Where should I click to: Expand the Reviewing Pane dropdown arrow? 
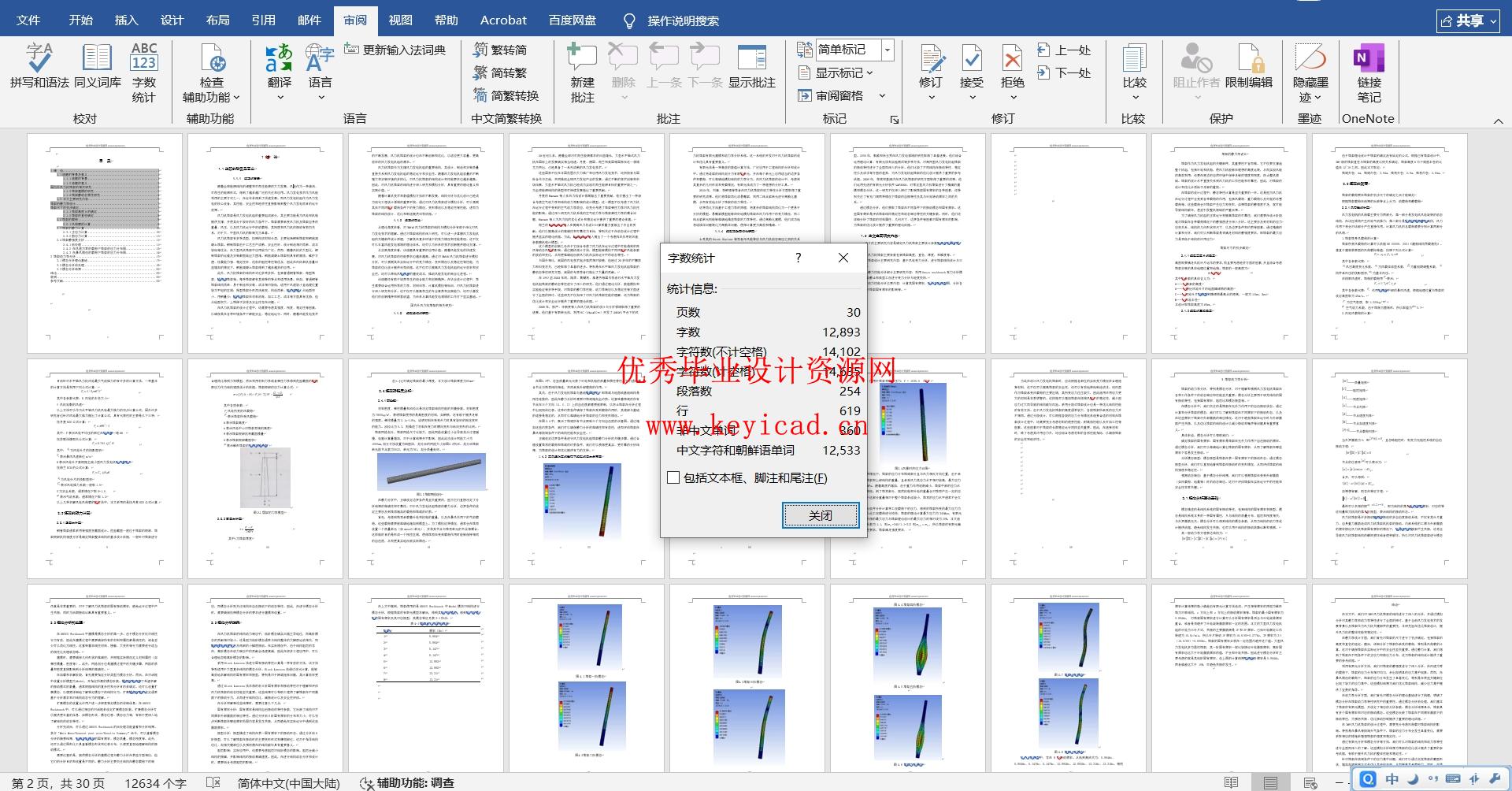[882, 96]
